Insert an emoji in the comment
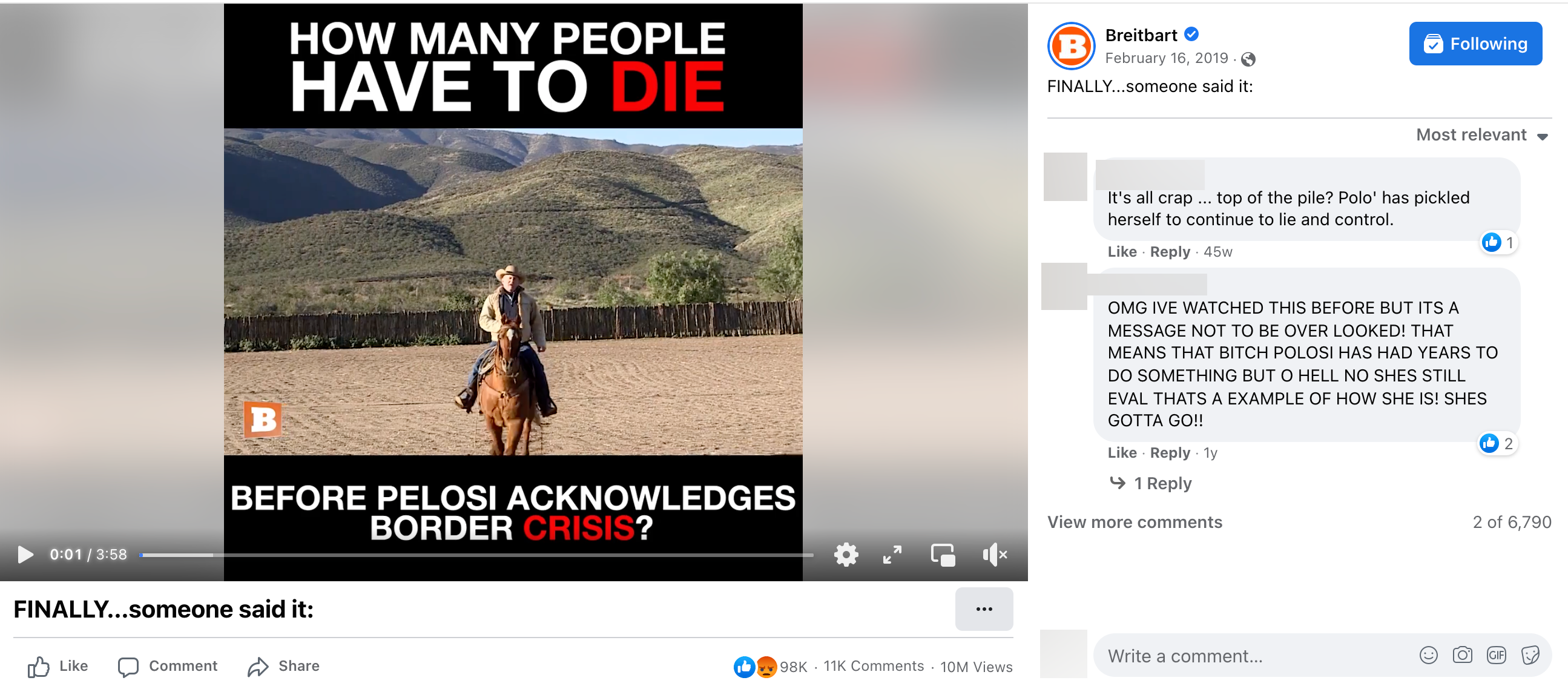1568x689 pixels. (x=1428, y=655)
